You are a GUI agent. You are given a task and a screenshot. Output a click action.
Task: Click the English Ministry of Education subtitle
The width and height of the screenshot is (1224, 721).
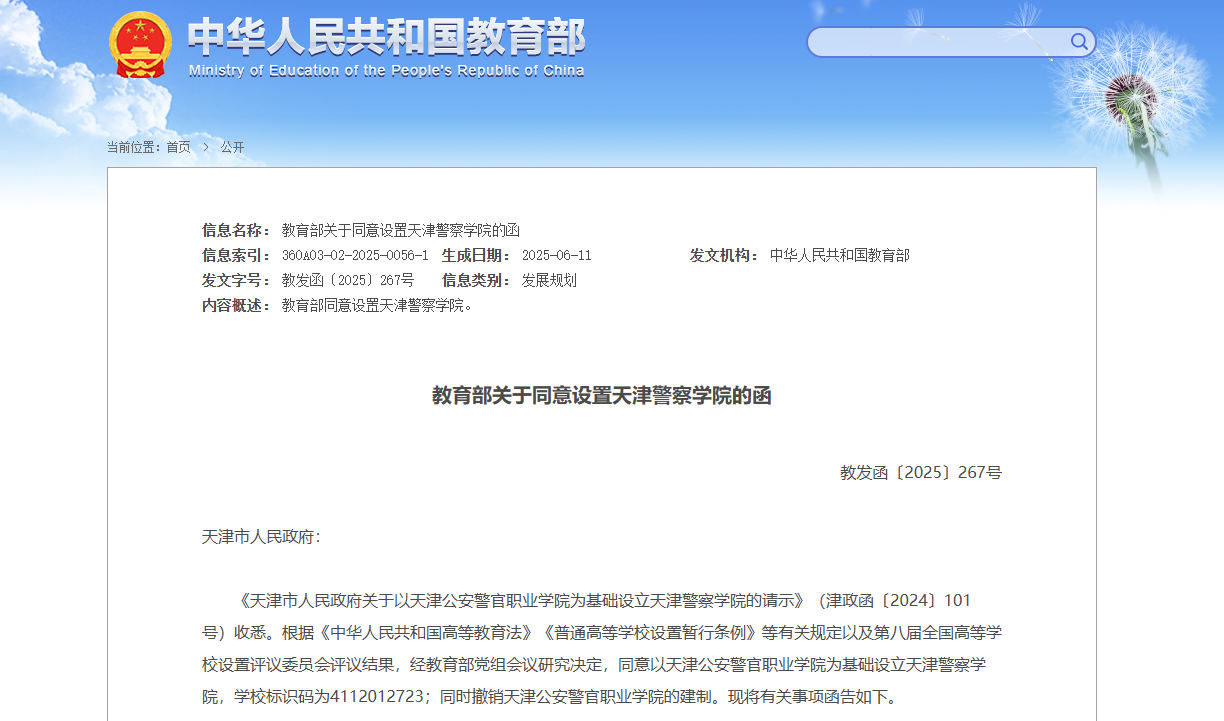point(386,71)
